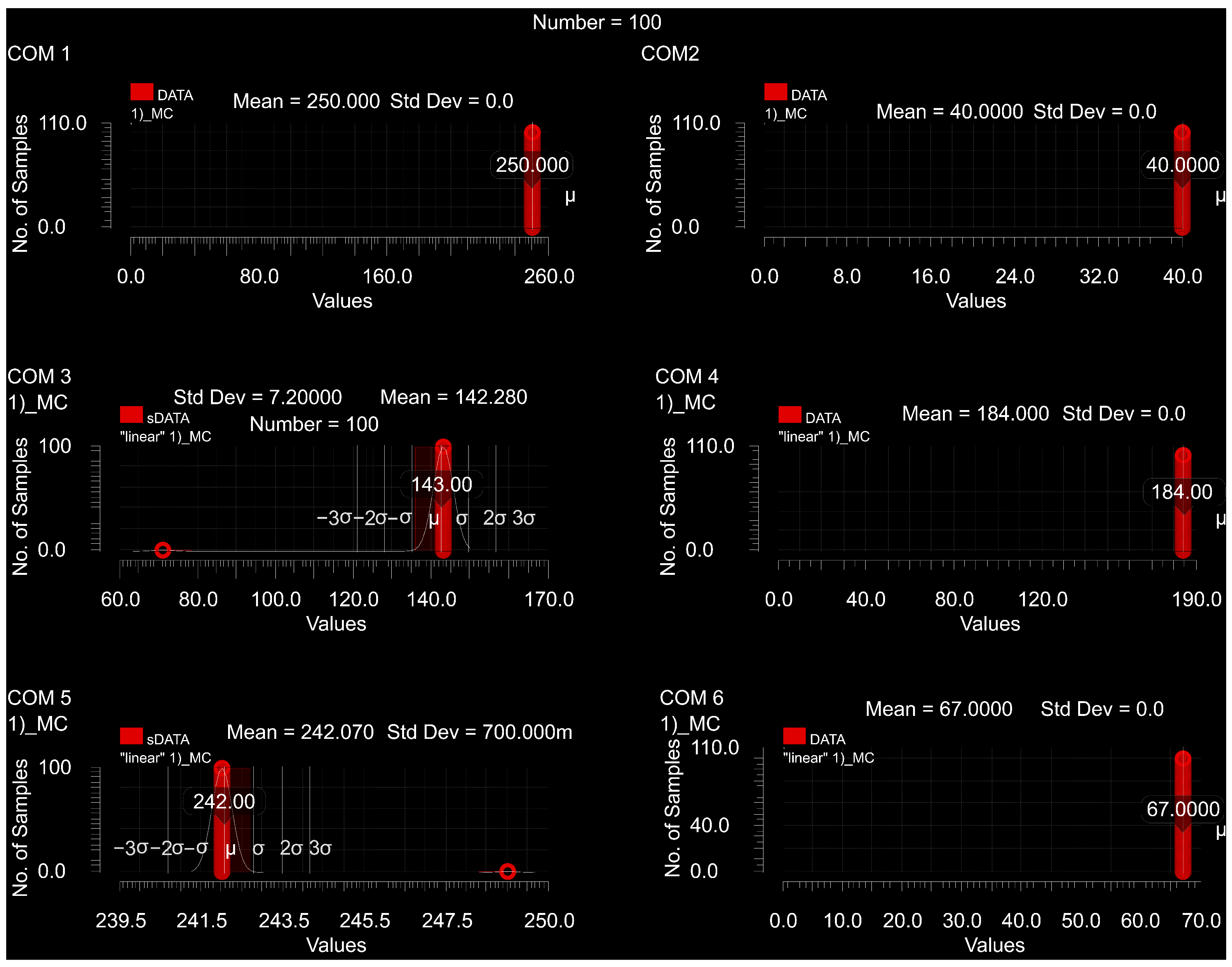
Task: Click the 250.000 marker label in COM 1
Action: [x=531, y=165]
